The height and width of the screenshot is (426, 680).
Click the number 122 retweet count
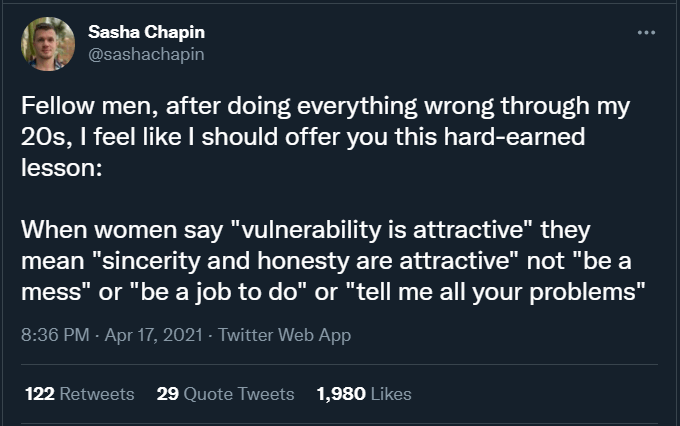[x=38, y=394]
